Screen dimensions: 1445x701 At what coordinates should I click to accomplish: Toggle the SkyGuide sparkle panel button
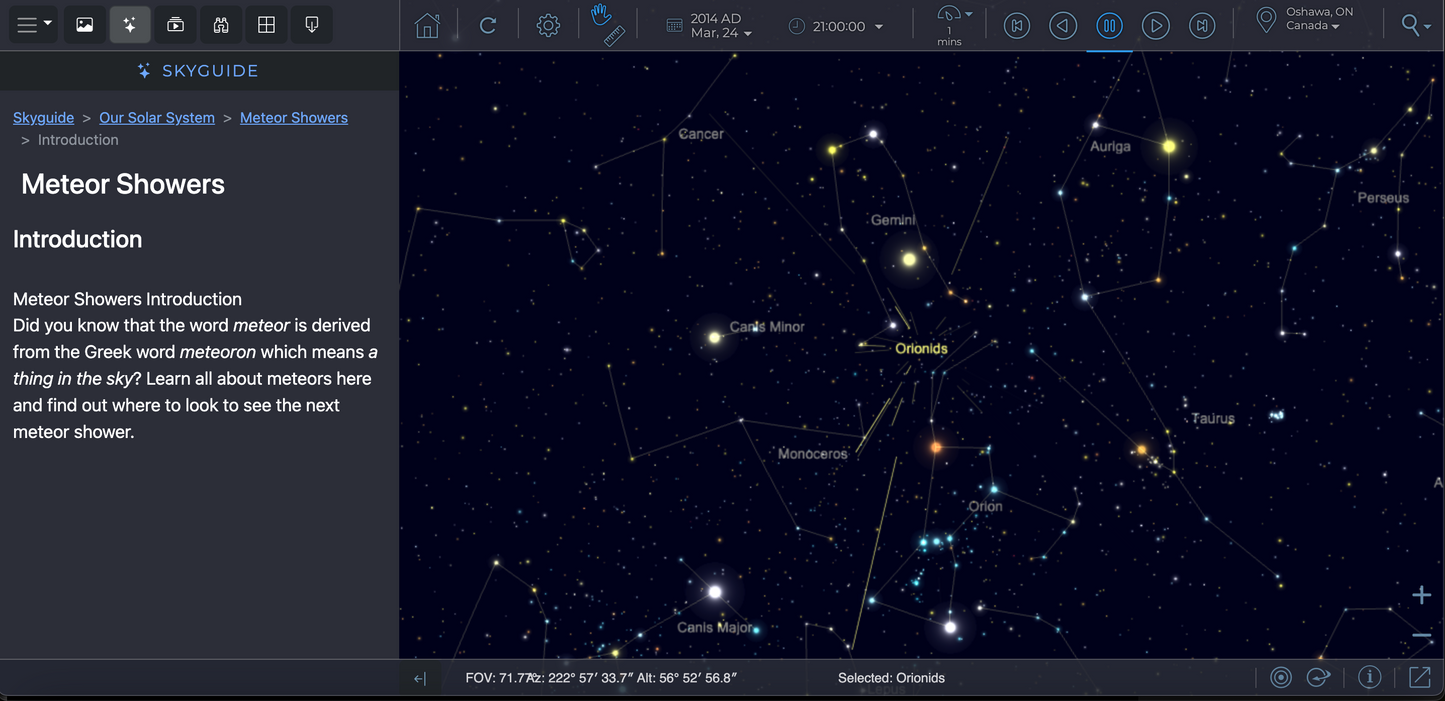[130, 25]
